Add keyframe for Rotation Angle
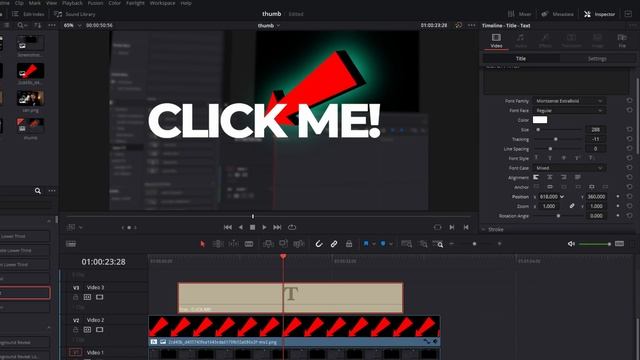Viewport: 640px width, 360px height. [x=618, y=216]
